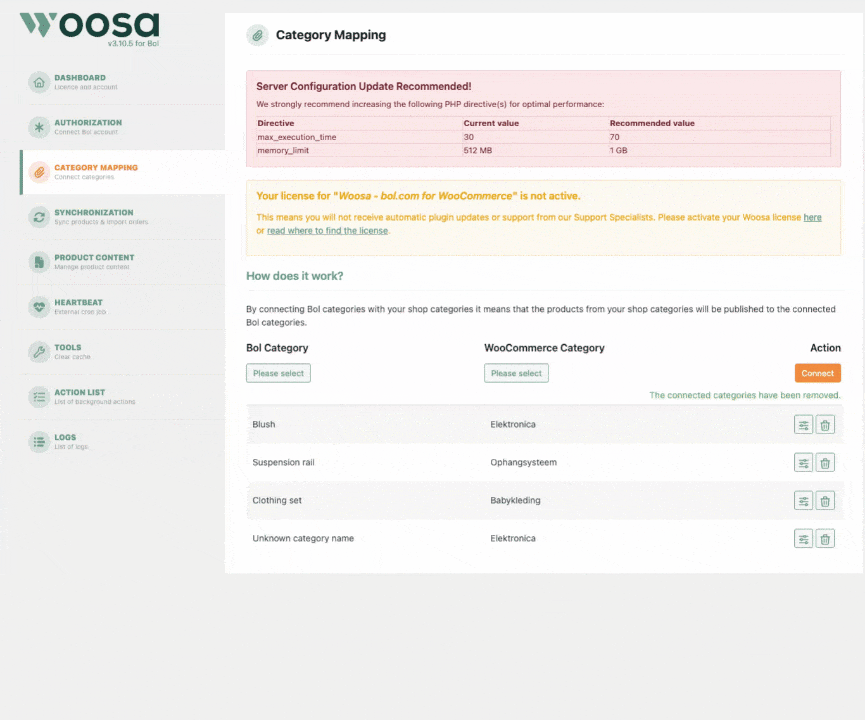Screen dimensions: 865x720
Task: Click the Suspension rail category text
Action: 284,462
